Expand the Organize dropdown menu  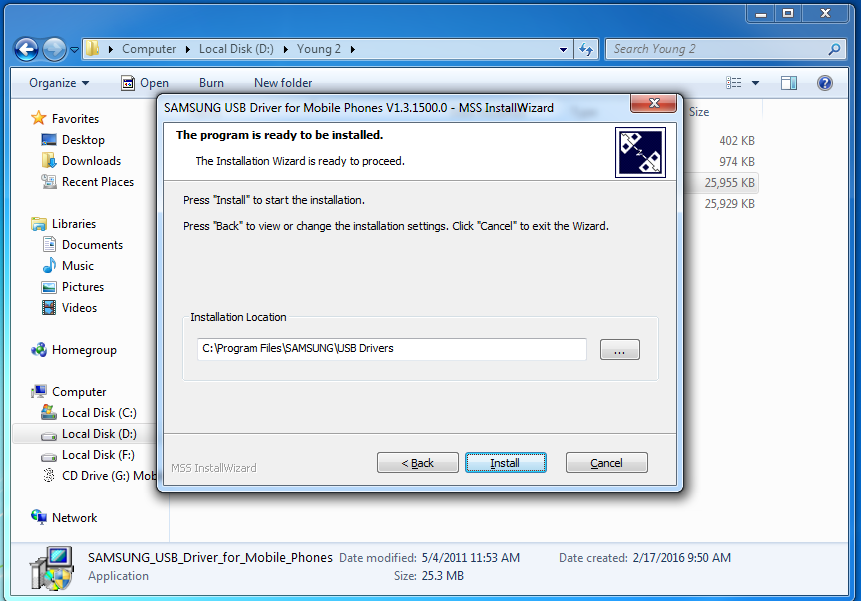[59, 83]
